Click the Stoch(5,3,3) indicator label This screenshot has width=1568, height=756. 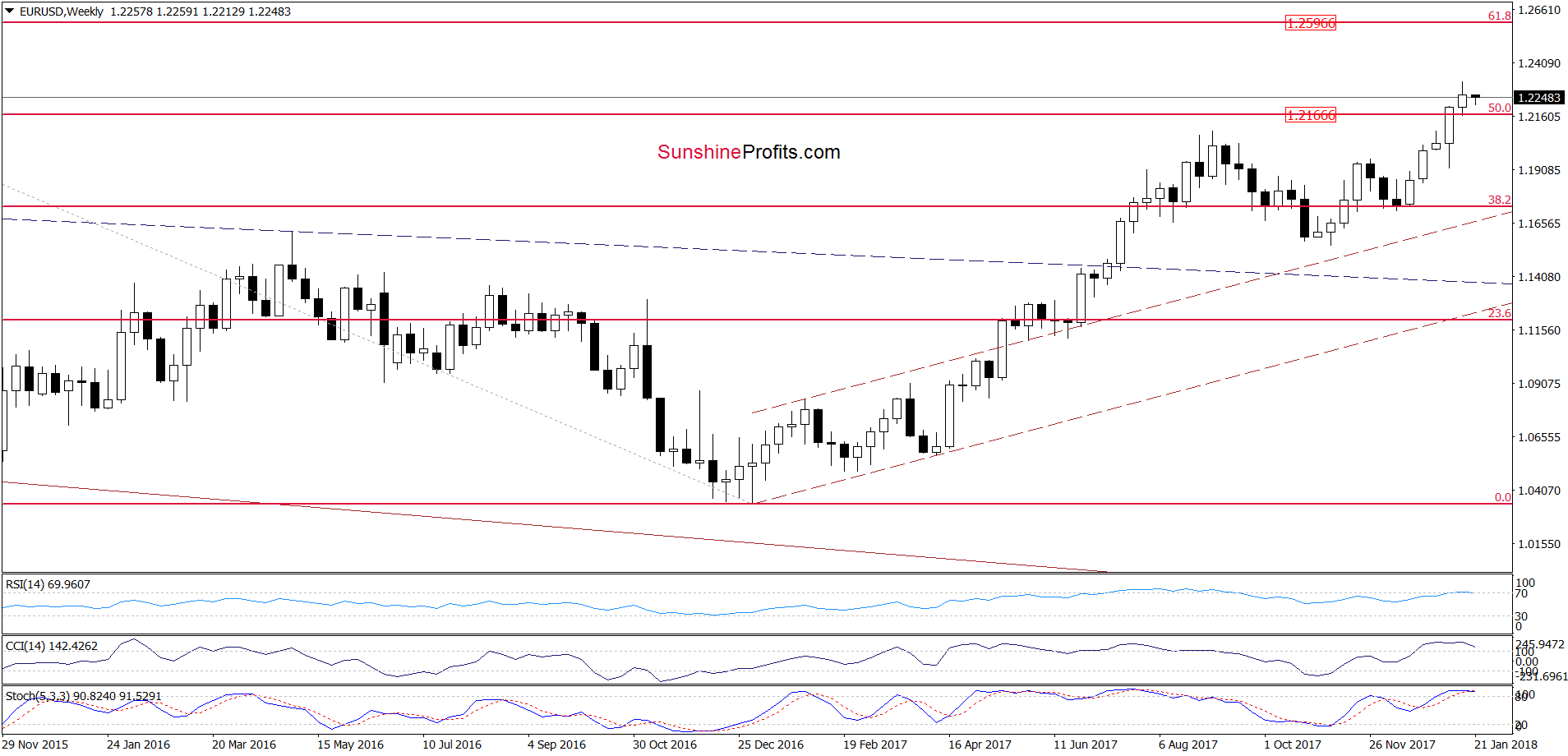point(84,696)
